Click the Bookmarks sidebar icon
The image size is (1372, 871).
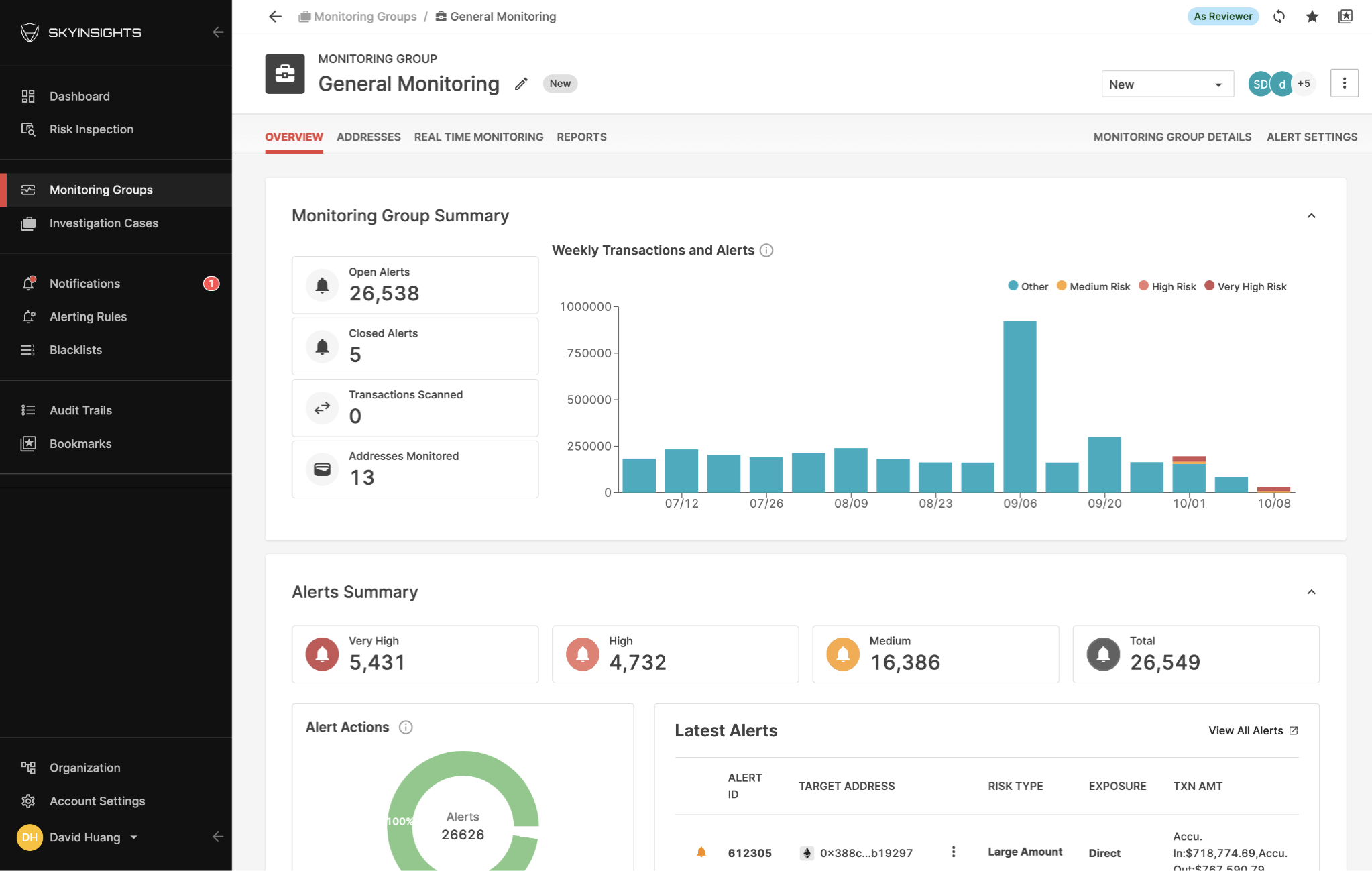tap(28, 443)
